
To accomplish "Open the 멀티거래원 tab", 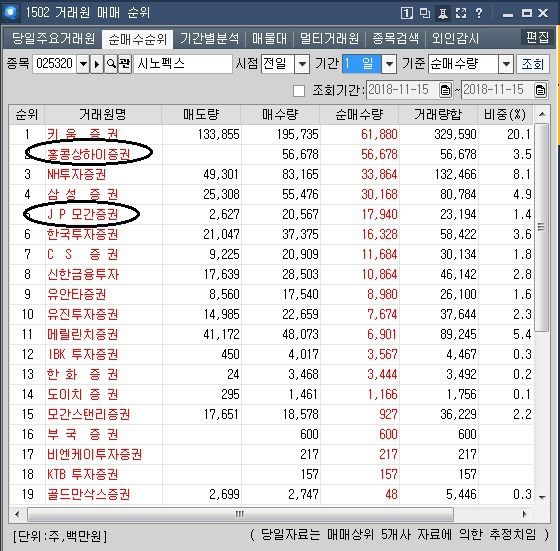I will [329, 39].
